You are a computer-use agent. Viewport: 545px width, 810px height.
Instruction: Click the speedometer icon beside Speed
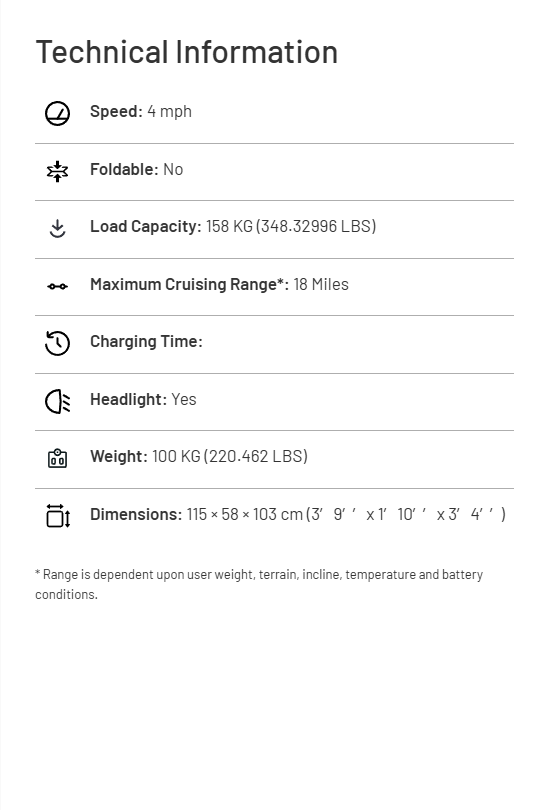57,113
